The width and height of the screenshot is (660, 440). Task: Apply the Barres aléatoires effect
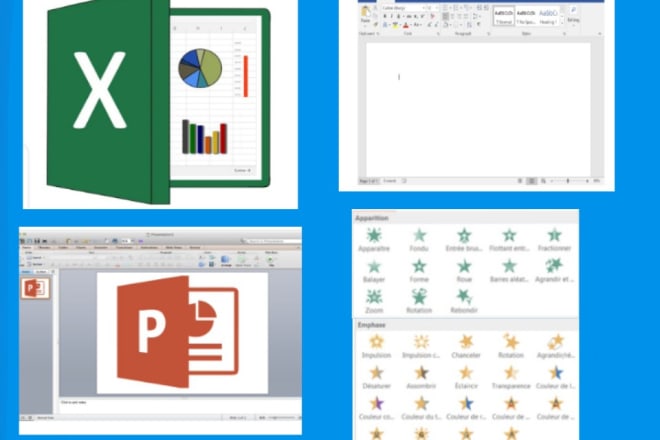click(509, 271)
